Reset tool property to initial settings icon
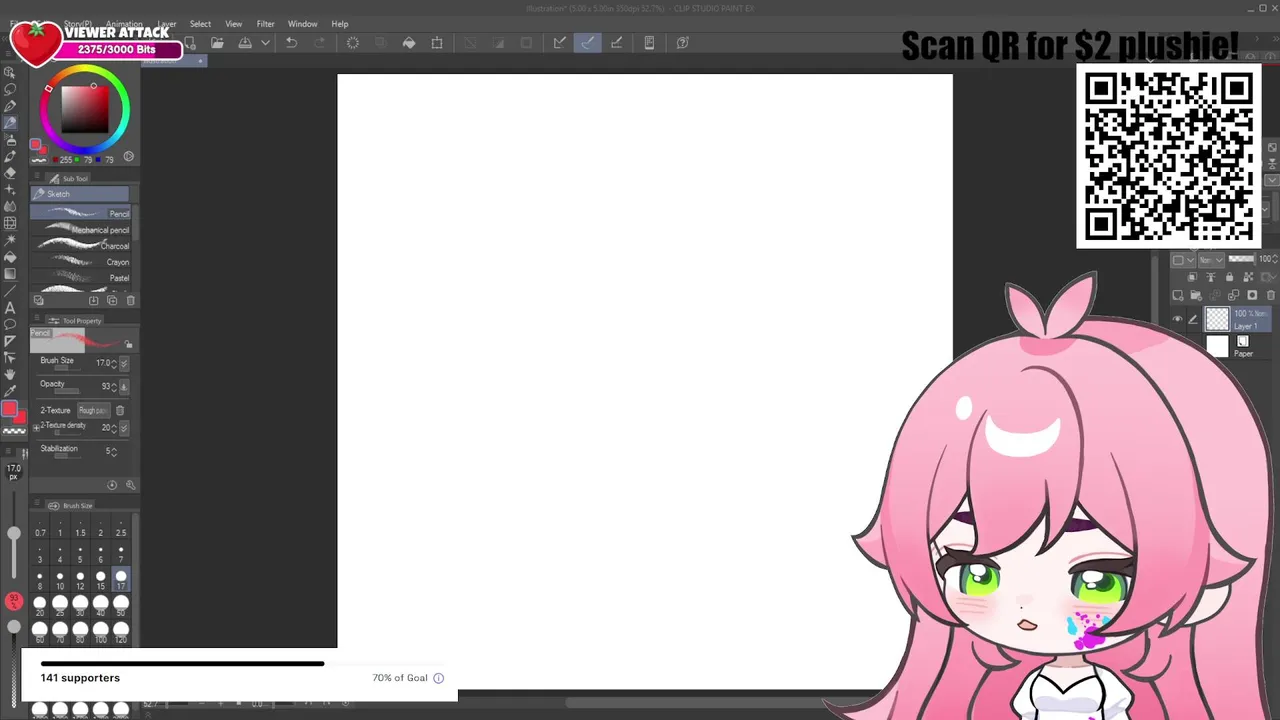Image resolution: width=1280 pixels, height=720 pixels. (x=112, y=485)
